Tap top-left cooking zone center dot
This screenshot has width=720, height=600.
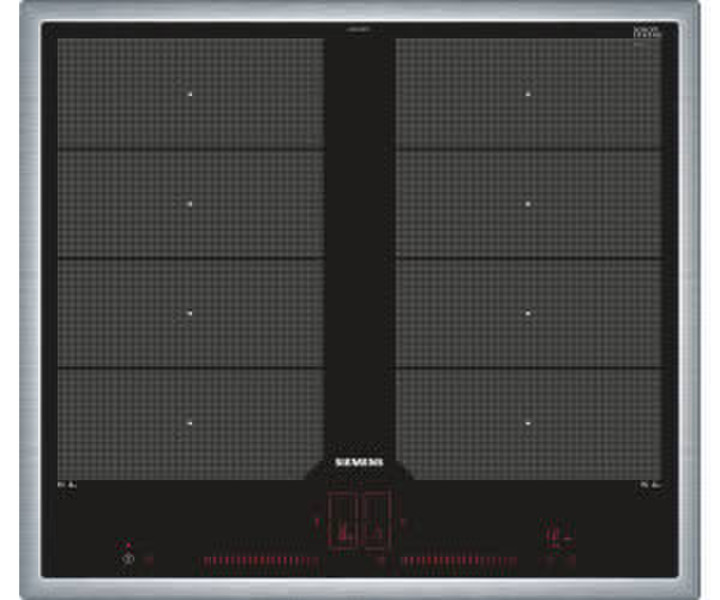(x=189, y=94)
